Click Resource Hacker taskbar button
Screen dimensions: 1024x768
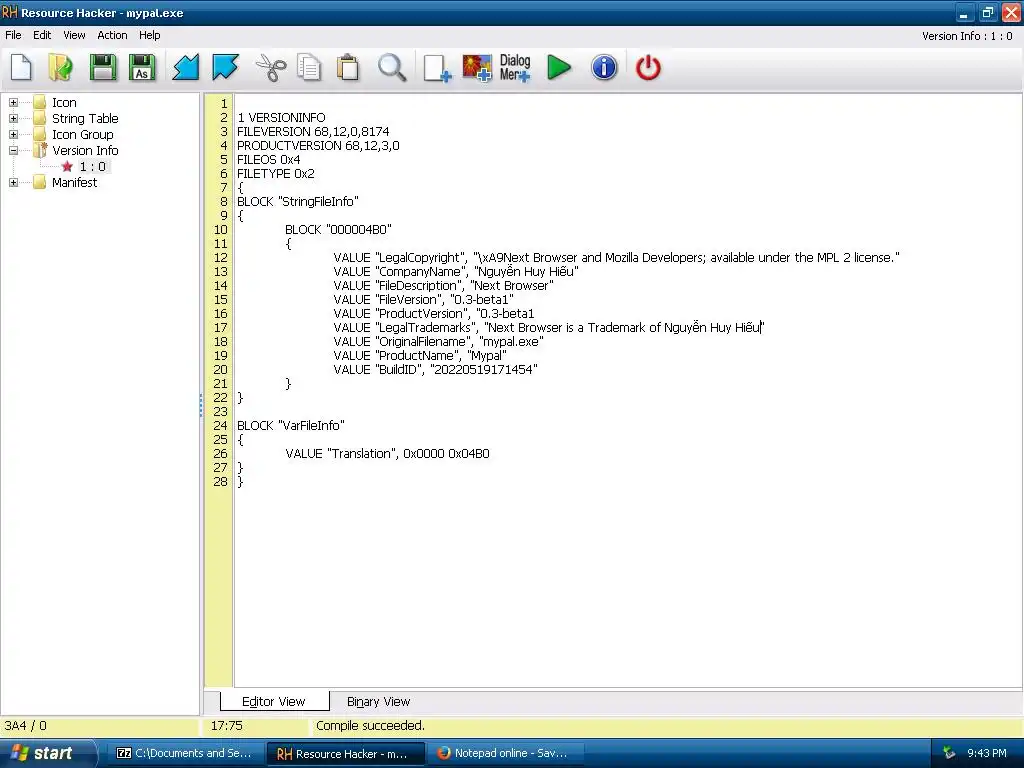[345, 754]
